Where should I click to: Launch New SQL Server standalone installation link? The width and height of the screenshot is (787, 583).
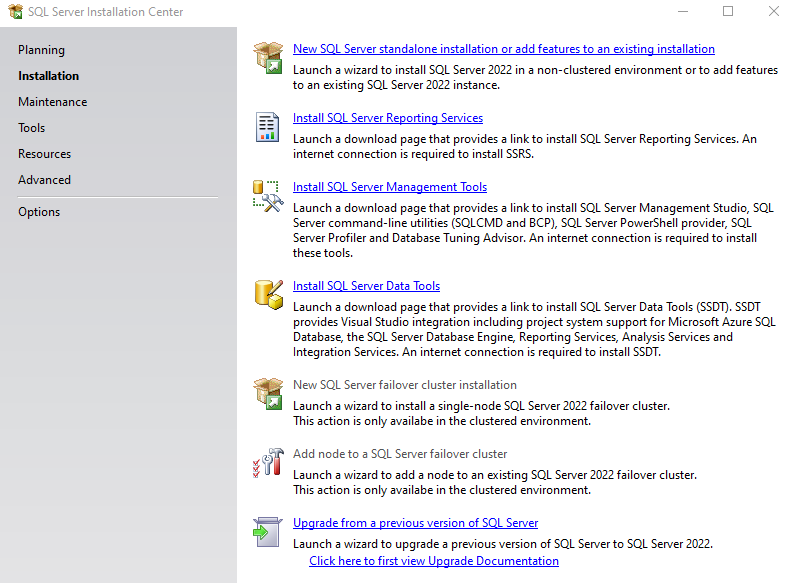[503, 49]
